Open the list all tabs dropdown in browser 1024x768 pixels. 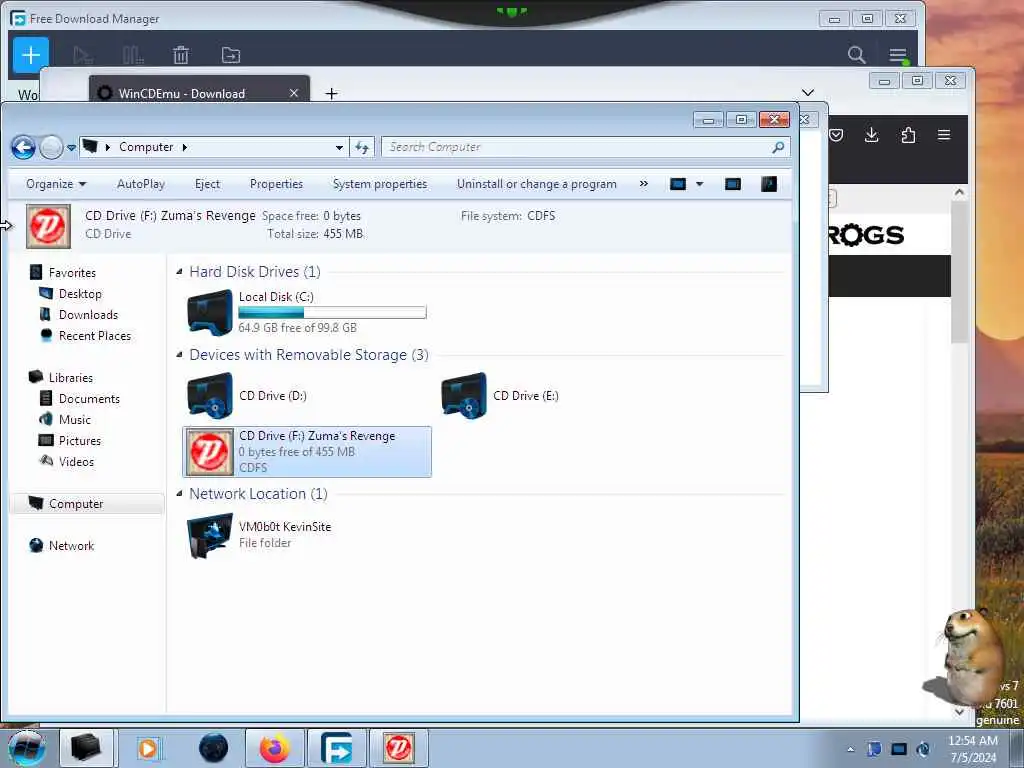click(808, 92)
